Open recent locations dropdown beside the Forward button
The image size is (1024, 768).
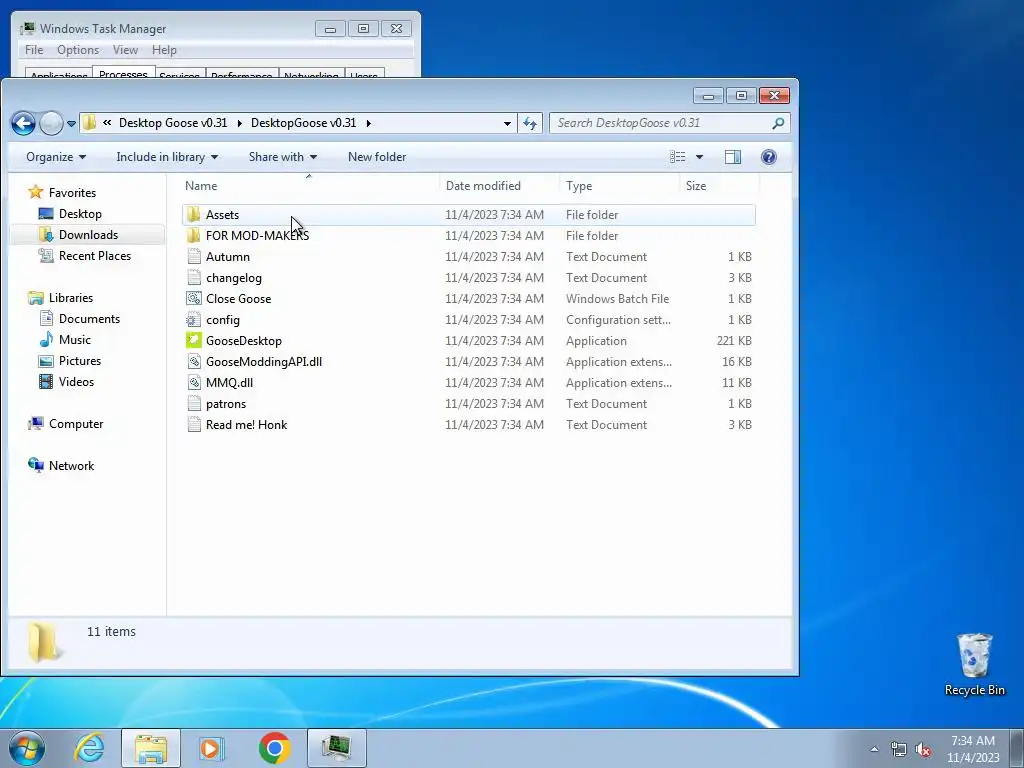[x=71, y=123]
